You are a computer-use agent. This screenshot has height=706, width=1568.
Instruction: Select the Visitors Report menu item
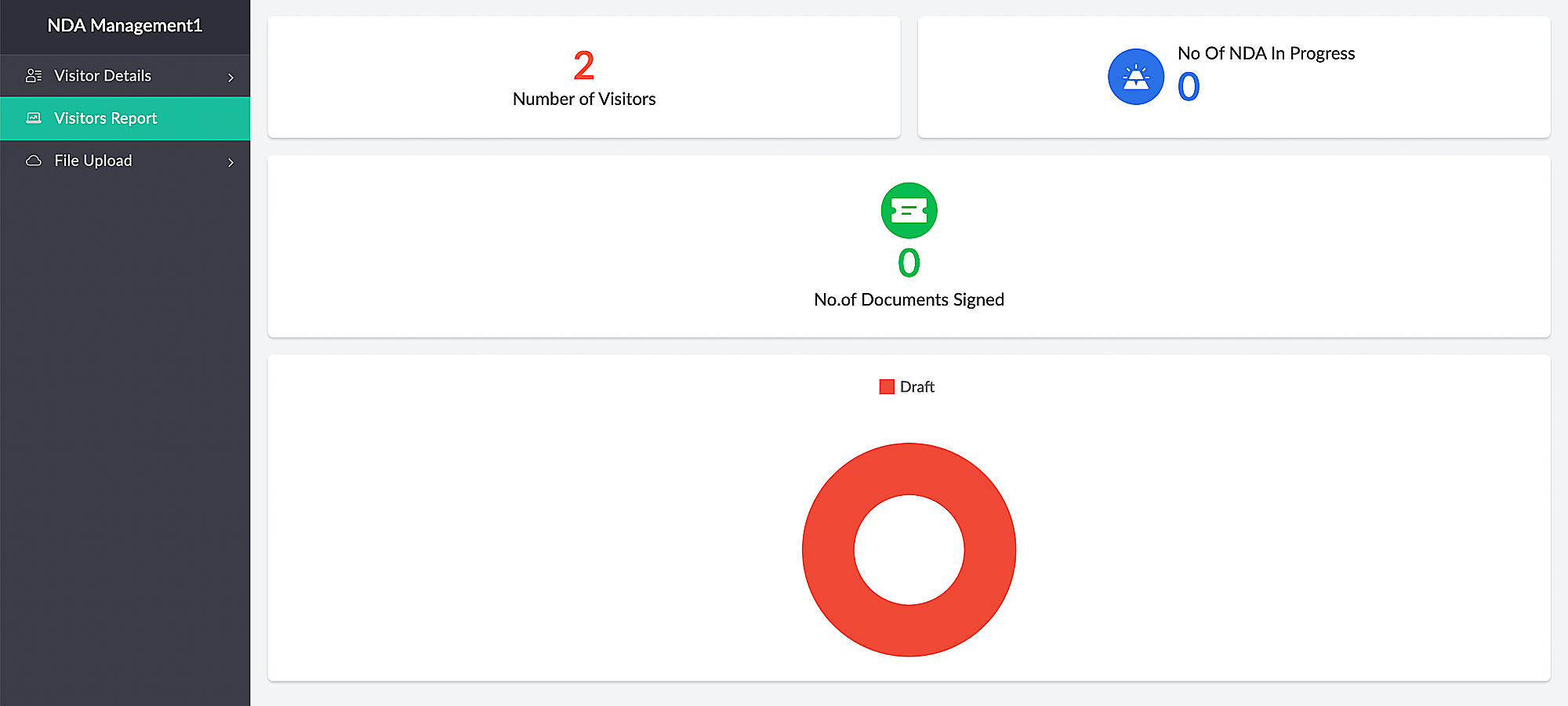(x=106, y=118)
